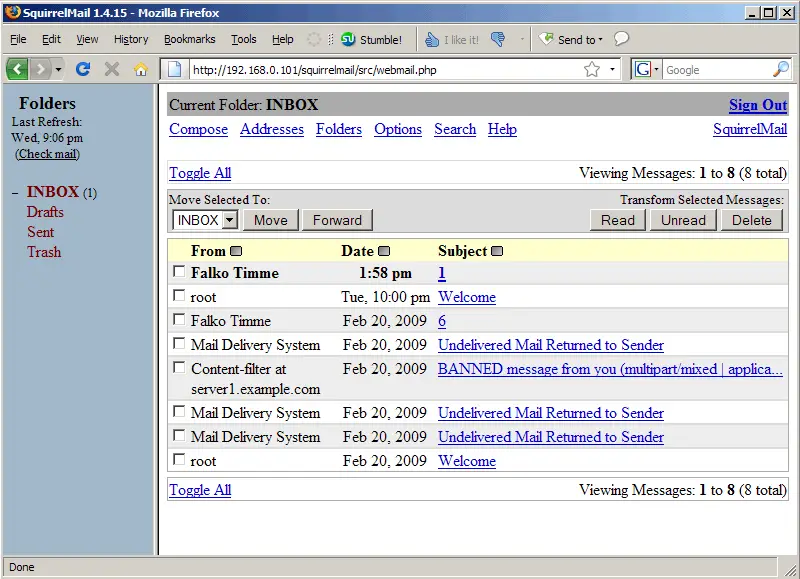Image resolution: width=800 pixels, height=579 pixels.
Task: Open the File menu
Action: click(18, 39)
